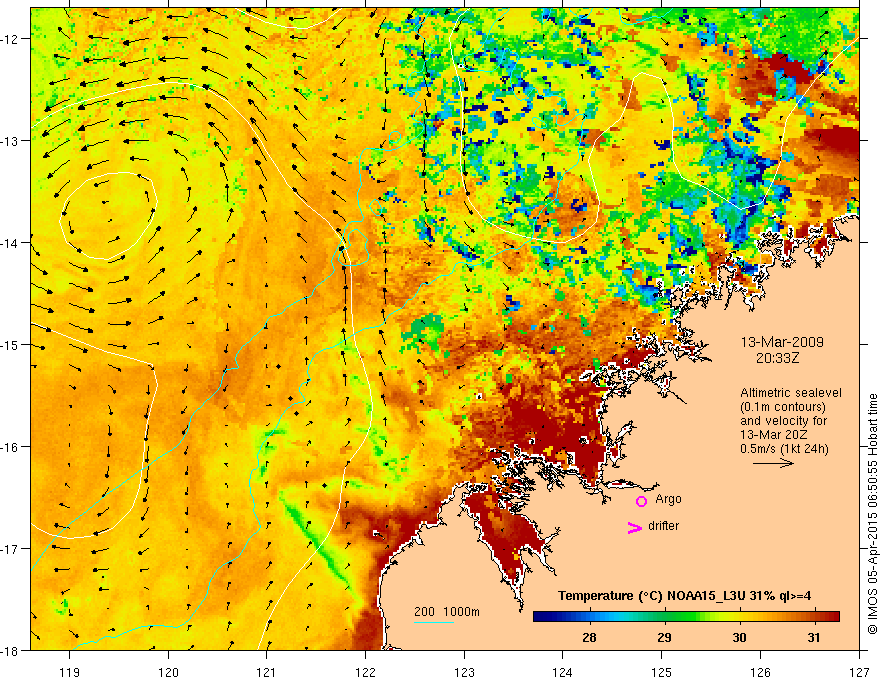Screen dimensions: 880x680
Task: Click the '0.5m/s (1kt 24h)' caption text
Action: (x=784, y=449)
